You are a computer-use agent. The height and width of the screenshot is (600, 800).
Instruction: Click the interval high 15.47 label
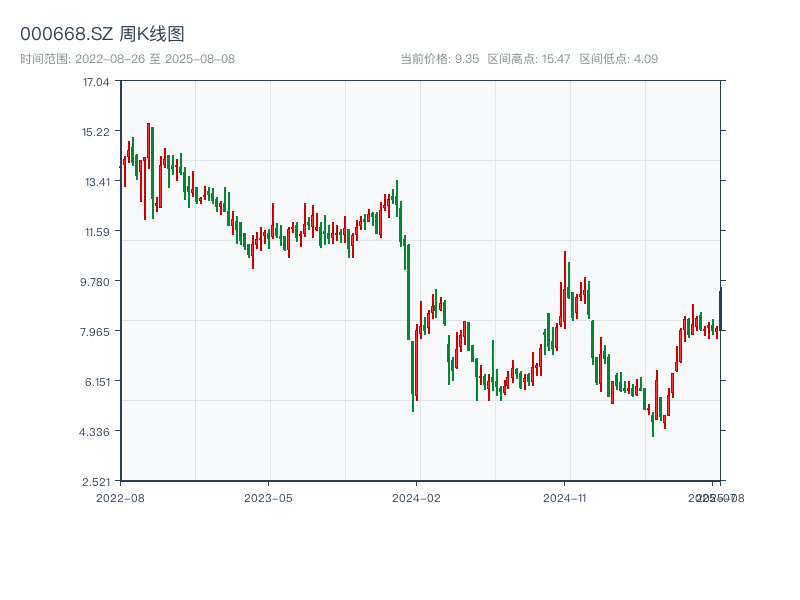(x=528, y=59)
